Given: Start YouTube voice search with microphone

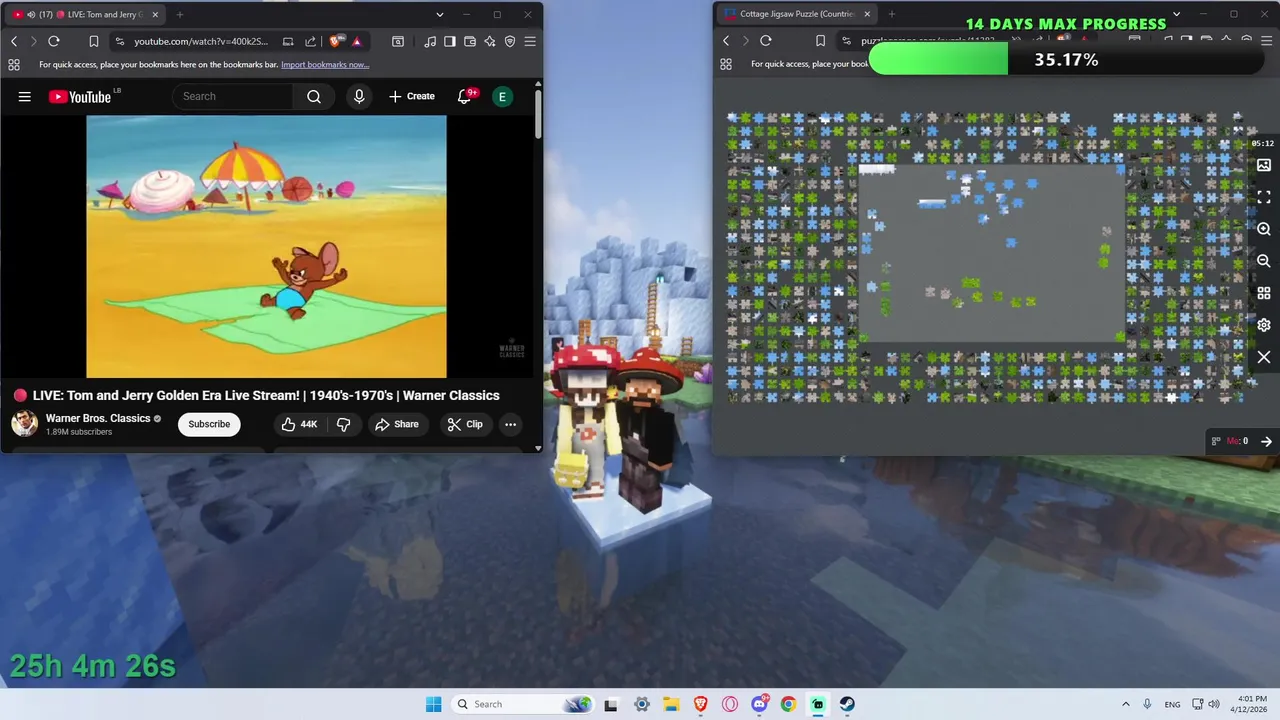Looking at the screenshot, I should pos(359,96).
